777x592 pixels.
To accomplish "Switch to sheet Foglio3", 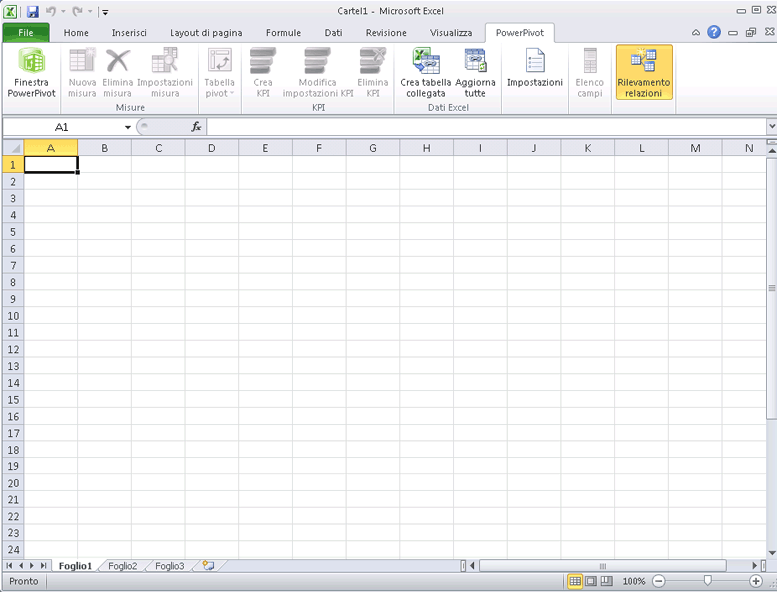I will click(x=169, y=566).
